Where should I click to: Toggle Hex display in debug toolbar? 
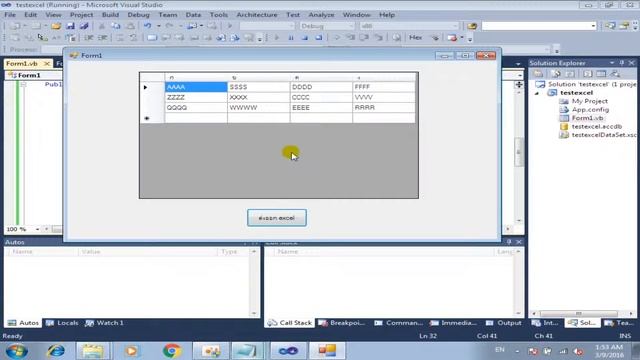(416, 38)
